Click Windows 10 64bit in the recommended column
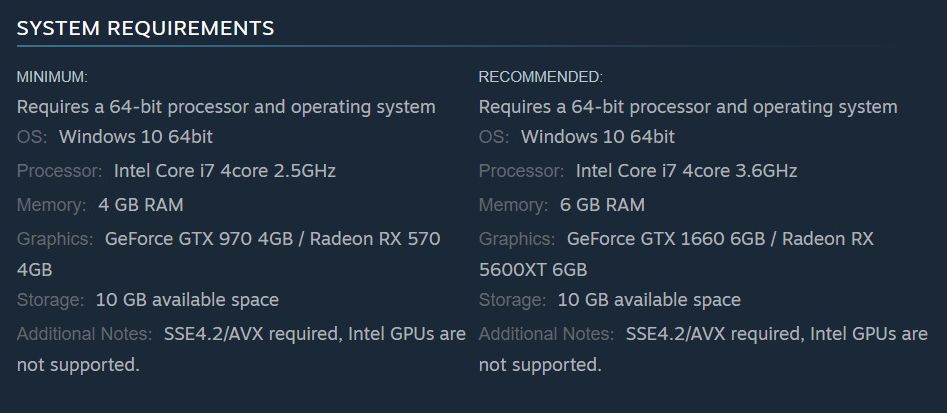The image size is (947, 413). (598, 137)
